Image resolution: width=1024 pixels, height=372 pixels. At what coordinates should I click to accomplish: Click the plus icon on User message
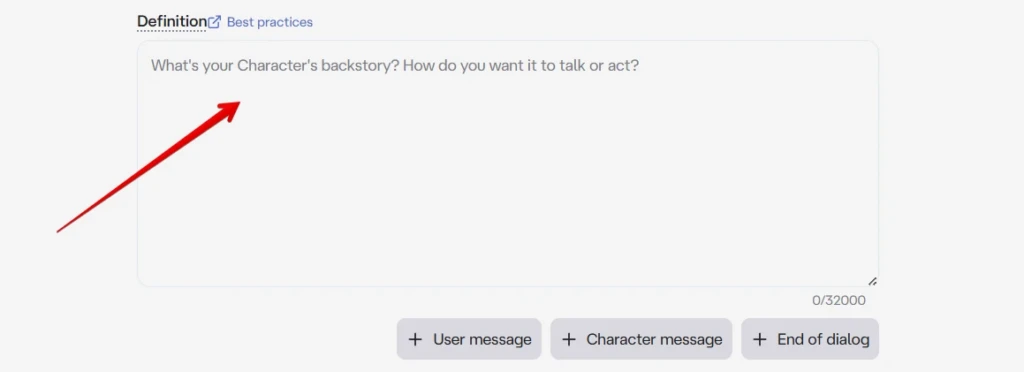point(415,339)
